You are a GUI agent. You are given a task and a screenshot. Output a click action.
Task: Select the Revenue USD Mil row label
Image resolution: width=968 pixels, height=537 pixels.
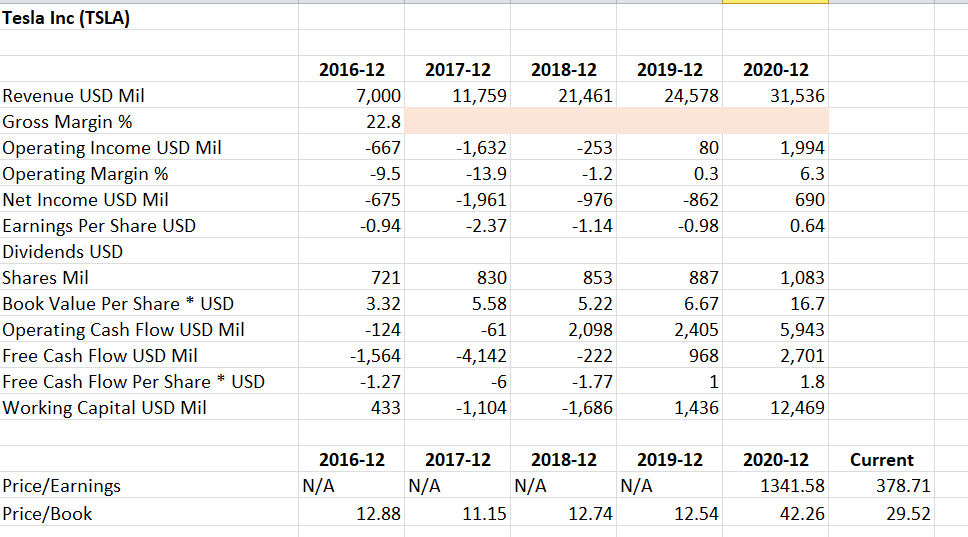(73, 96)
